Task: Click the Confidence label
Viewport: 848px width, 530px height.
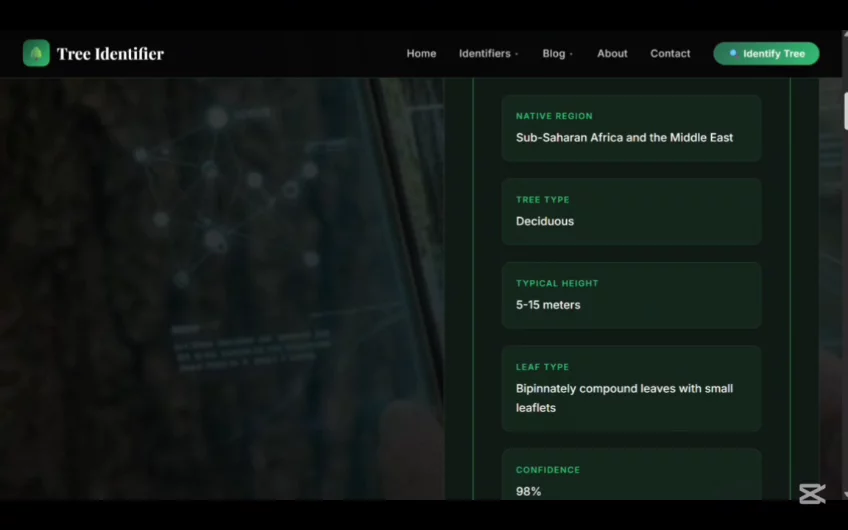Action: point(548,470)
